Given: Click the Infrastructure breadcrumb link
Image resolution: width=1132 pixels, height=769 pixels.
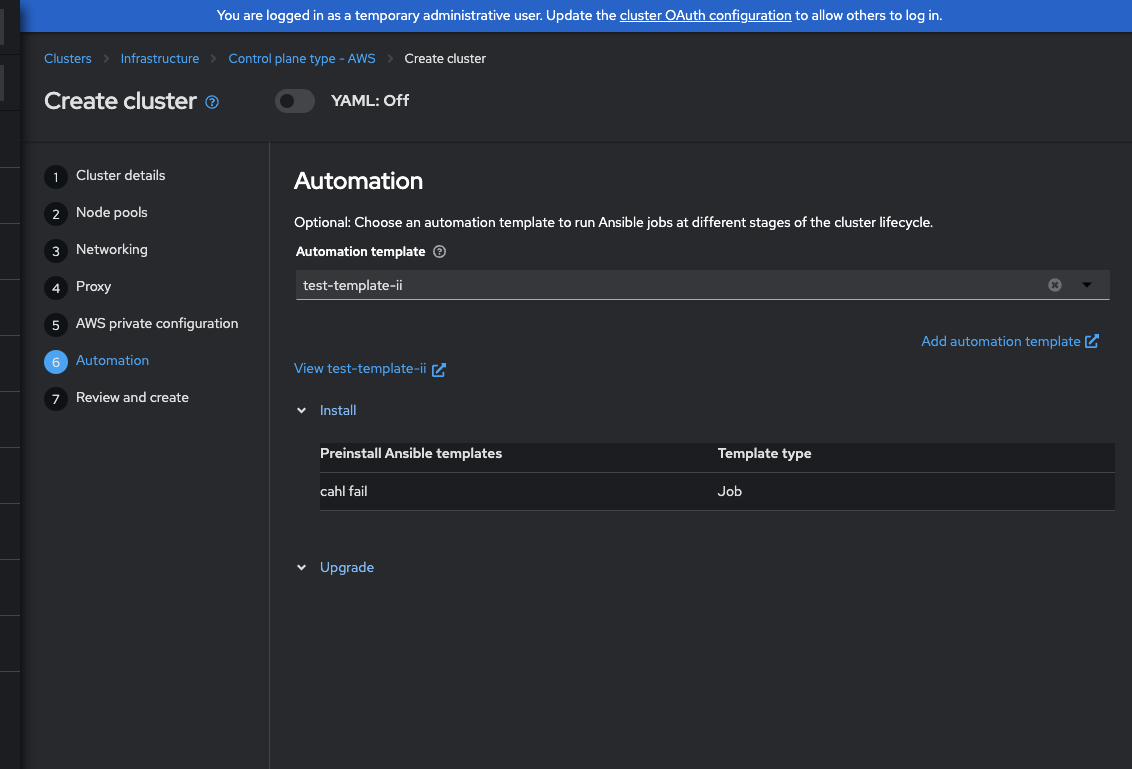Looking at the screenshot, I should 160,59.
